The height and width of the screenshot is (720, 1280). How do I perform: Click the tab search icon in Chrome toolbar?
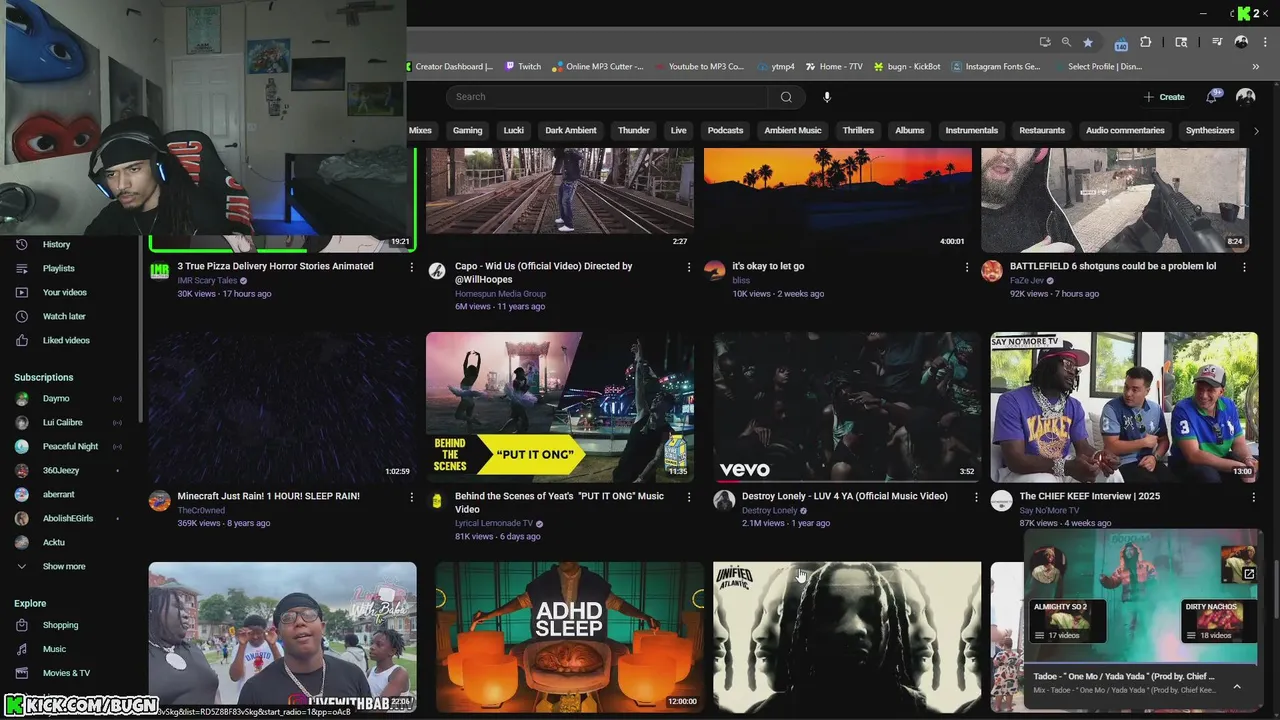tap(1181, 42)
